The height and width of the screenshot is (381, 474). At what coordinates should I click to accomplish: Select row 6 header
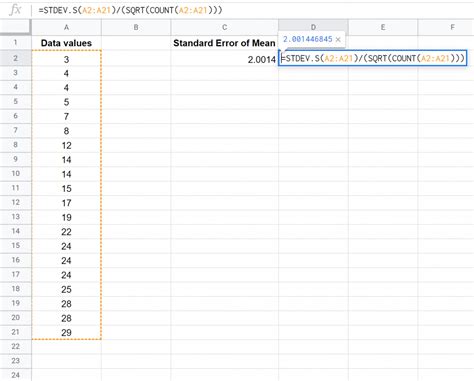(x=15, y=116)
